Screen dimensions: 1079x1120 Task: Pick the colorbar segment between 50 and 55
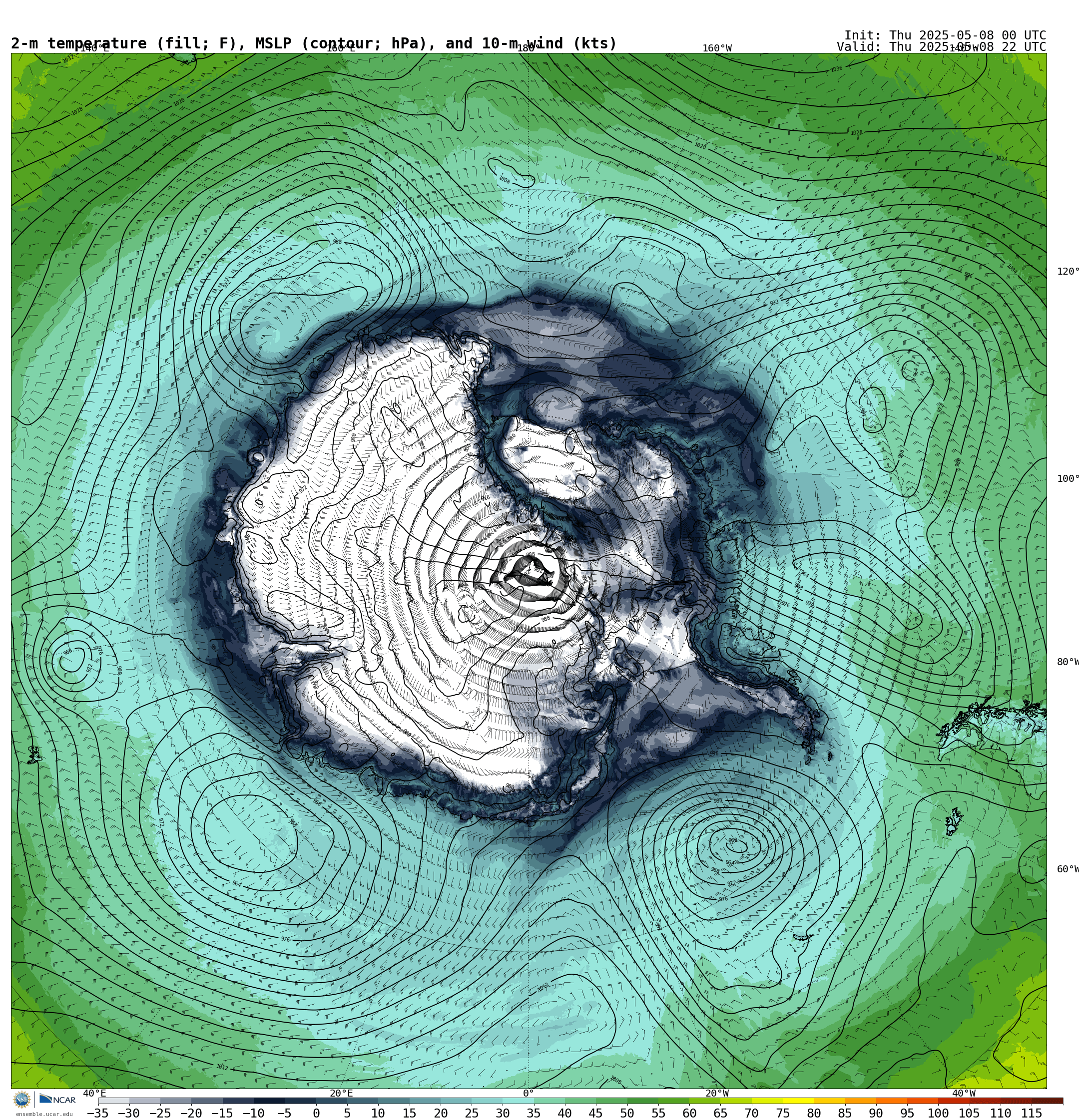643,1101
